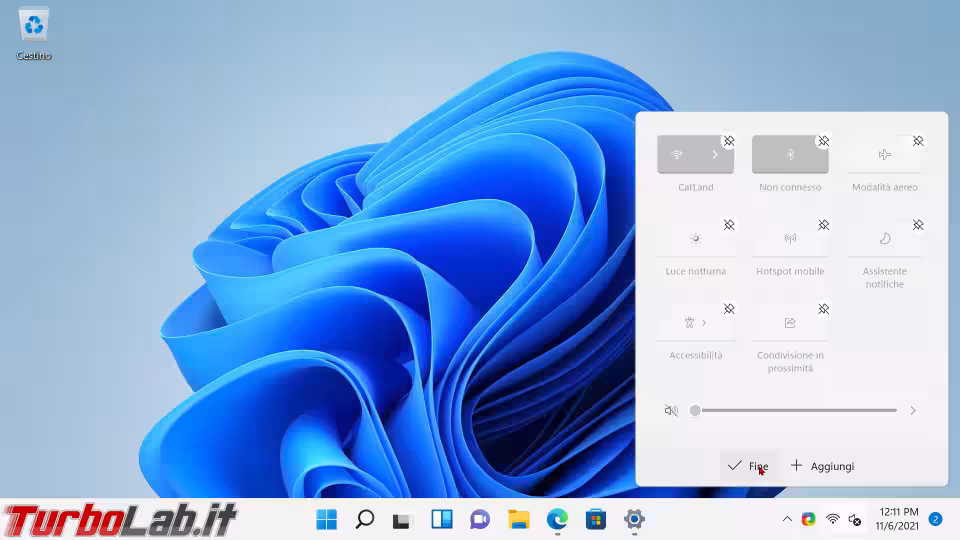960x540 pixels.
Task: Open the Start menu
Action: pos(326,519)
